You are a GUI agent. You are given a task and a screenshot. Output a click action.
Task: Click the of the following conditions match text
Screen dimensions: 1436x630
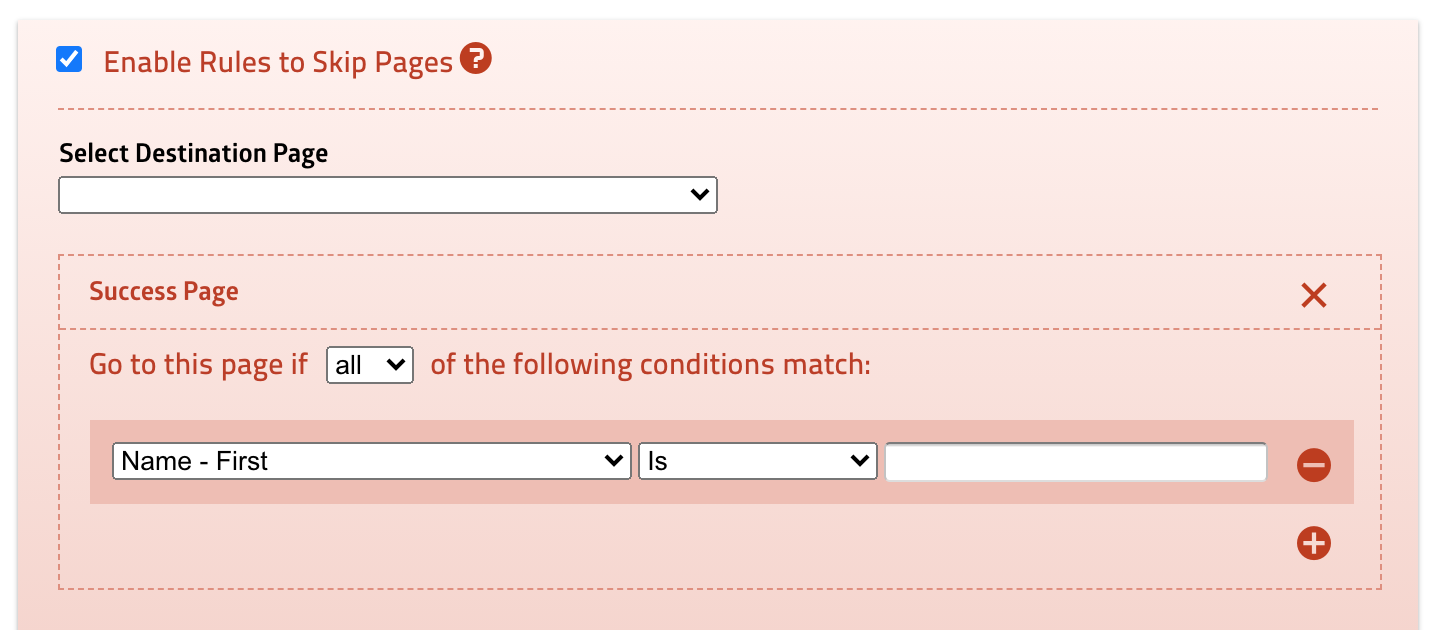pos(650,364)
